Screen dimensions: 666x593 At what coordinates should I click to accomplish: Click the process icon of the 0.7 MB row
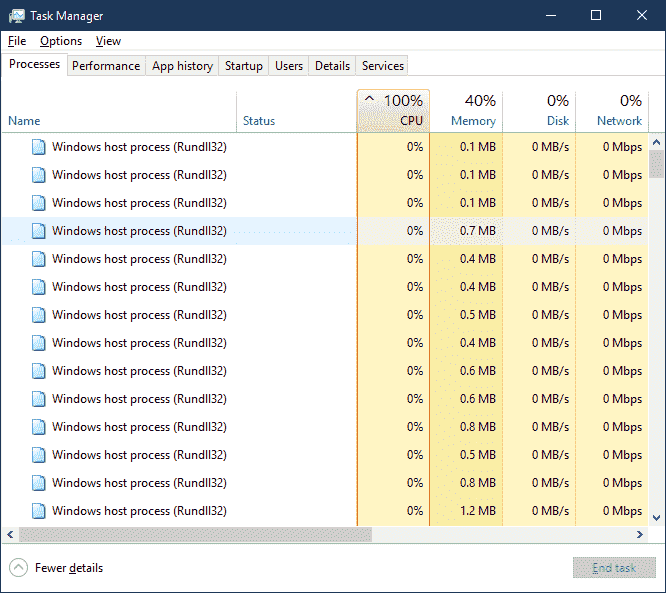click(39, 231)
